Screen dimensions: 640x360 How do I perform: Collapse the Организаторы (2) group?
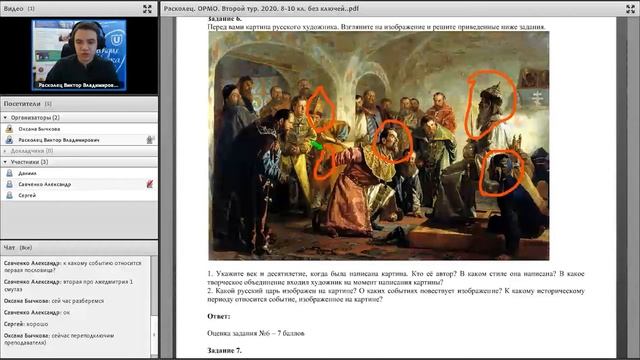5,118
